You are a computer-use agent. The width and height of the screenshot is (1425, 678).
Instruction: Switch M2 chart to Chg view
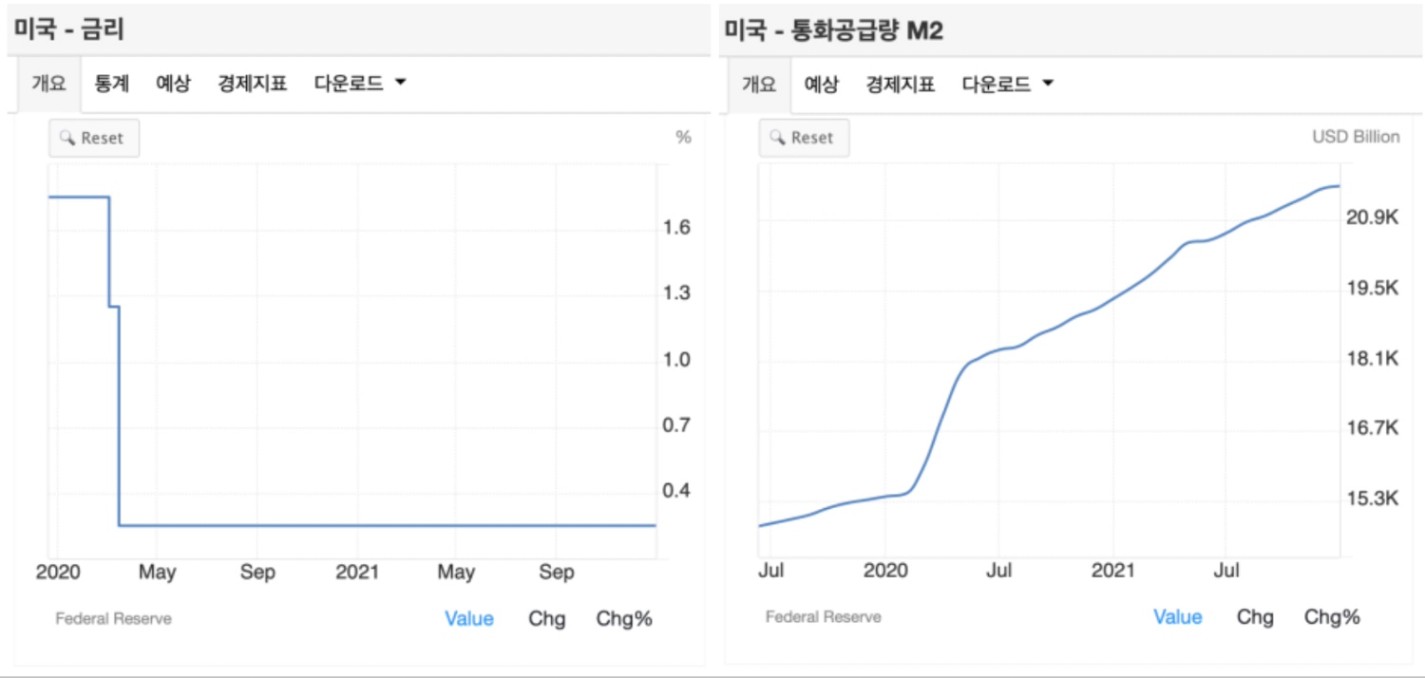tap(1255, 617)
